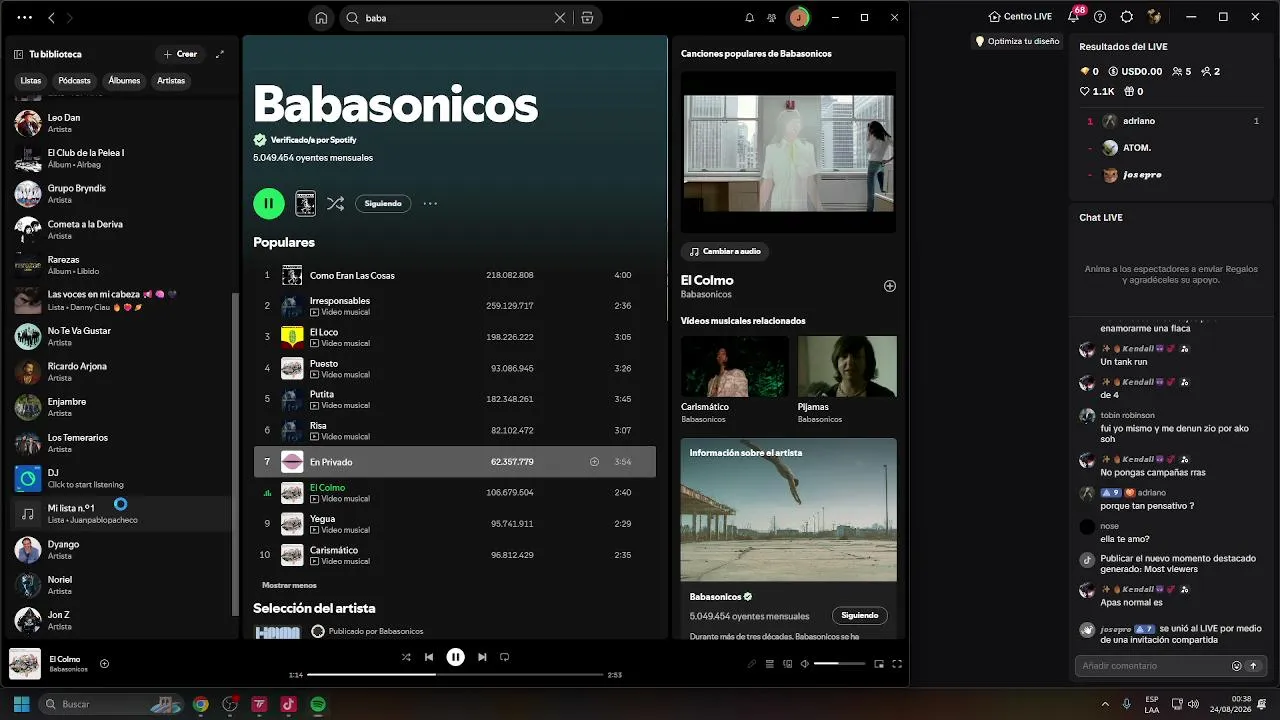Screen dimensions: 1280x720
Task: Select the El Loco track row
Action: [455, 337]
